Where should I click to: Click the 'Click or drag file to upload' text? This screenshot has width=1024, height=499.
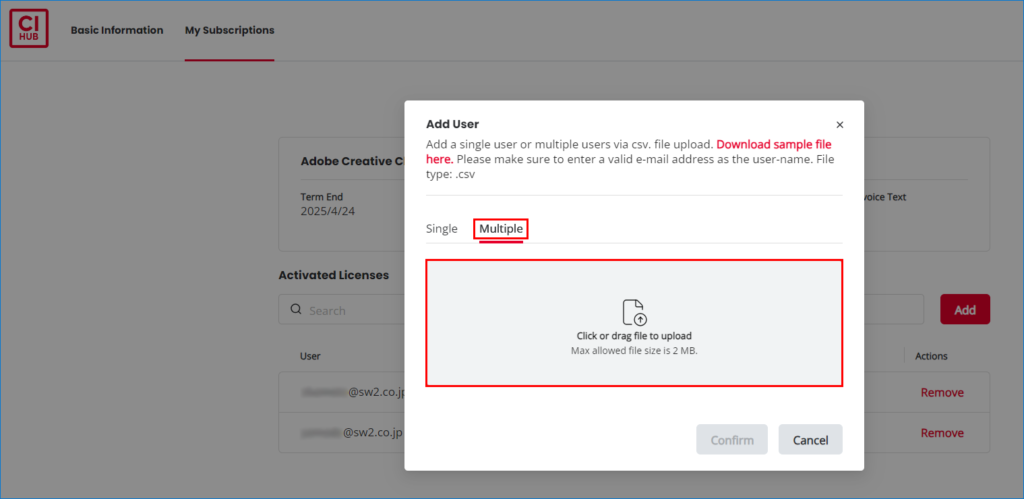click(634, 336)
